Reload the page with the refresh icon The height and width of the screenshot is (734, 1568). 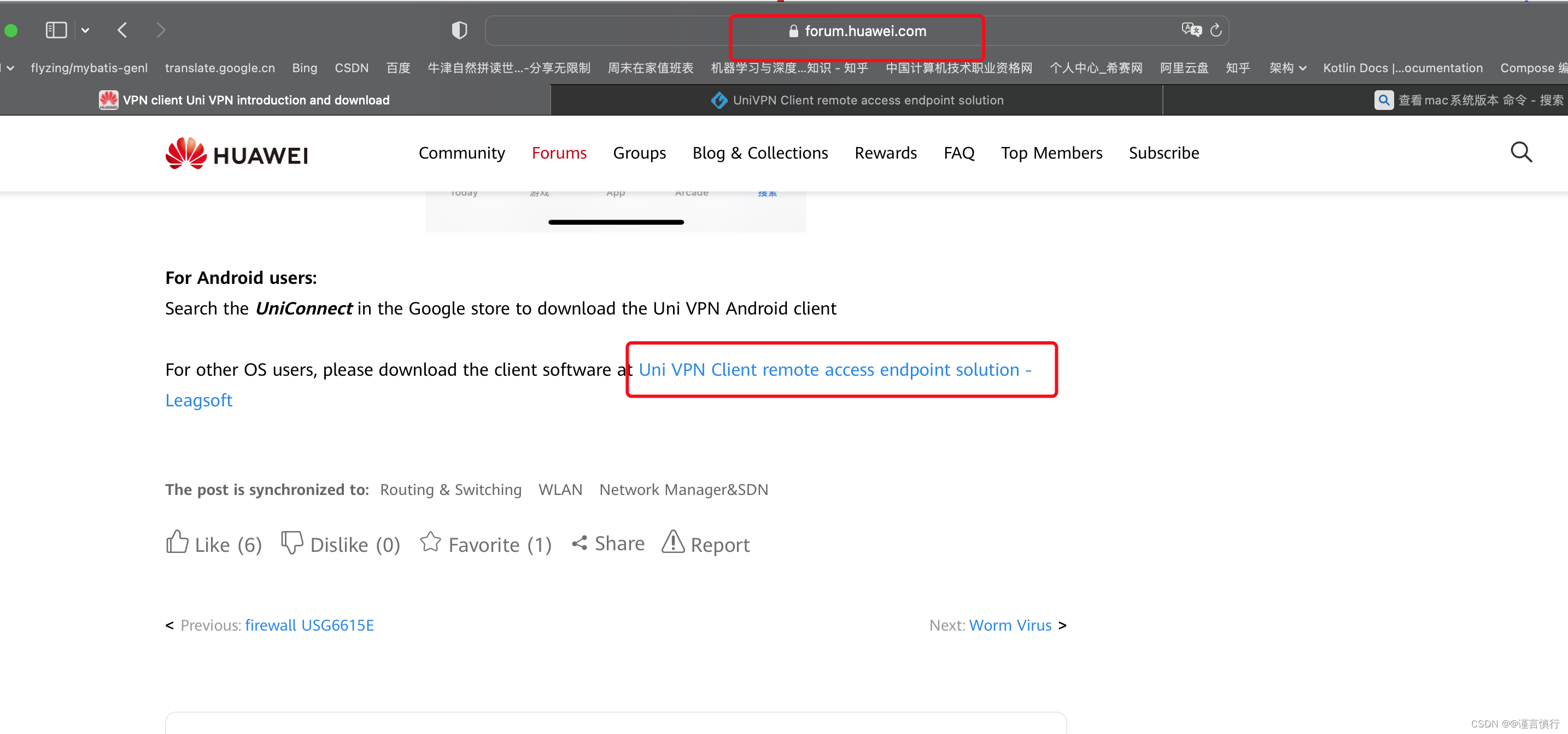[x=1215, y=30]
